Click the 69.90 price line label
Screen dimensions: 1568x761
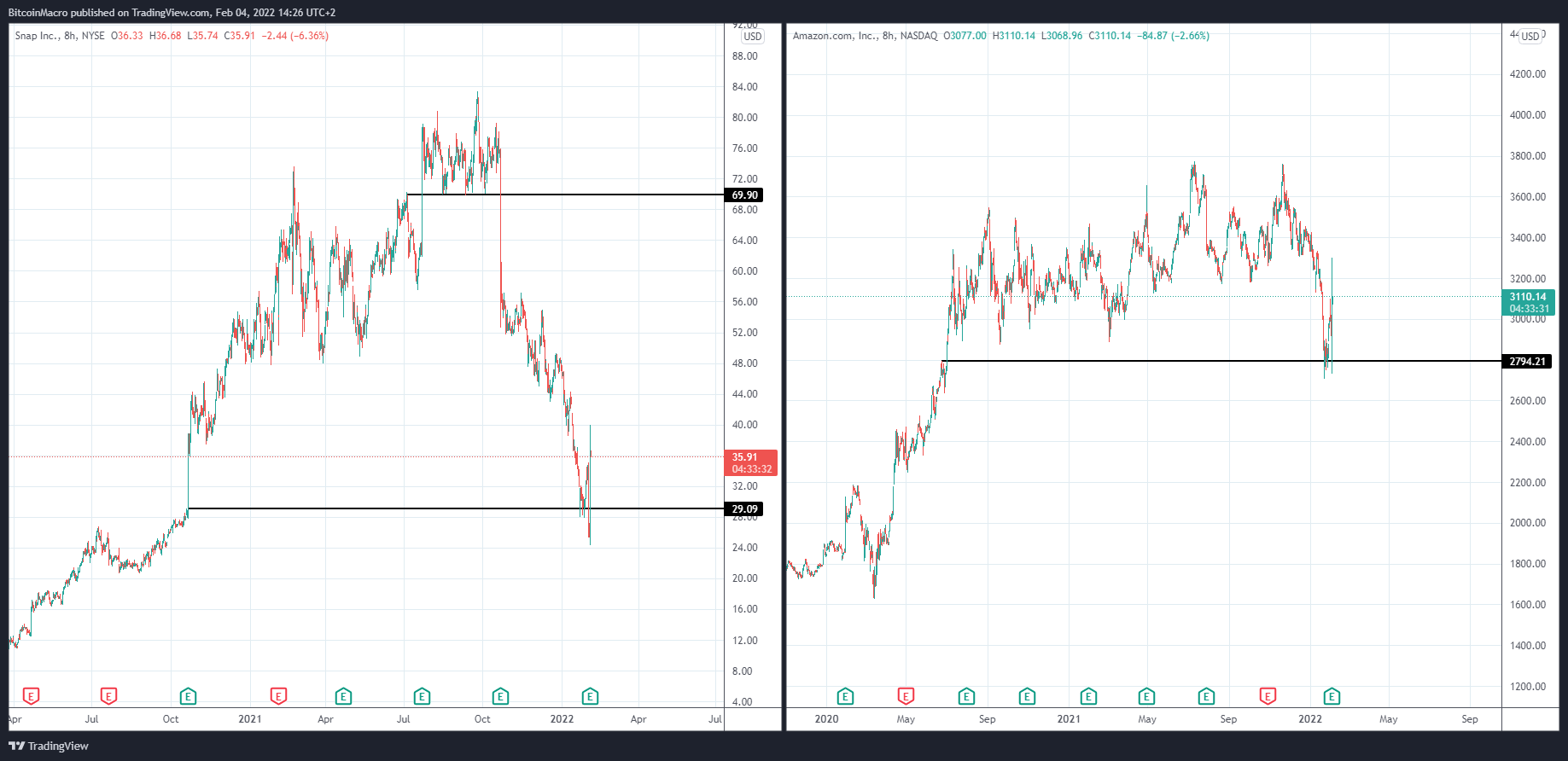pos(743,195)
